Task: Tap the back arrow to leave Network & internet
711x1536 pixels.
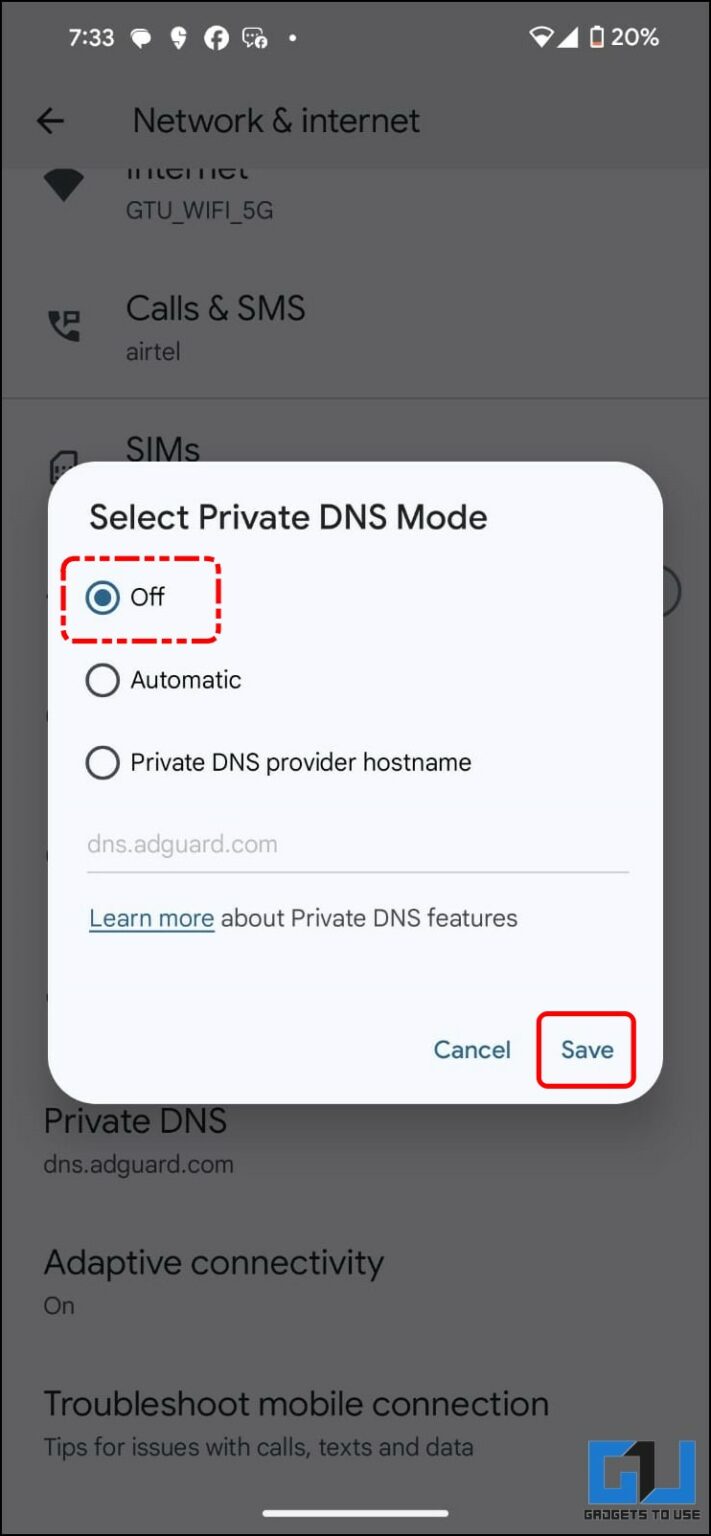Action: click(x=49, y=120)
